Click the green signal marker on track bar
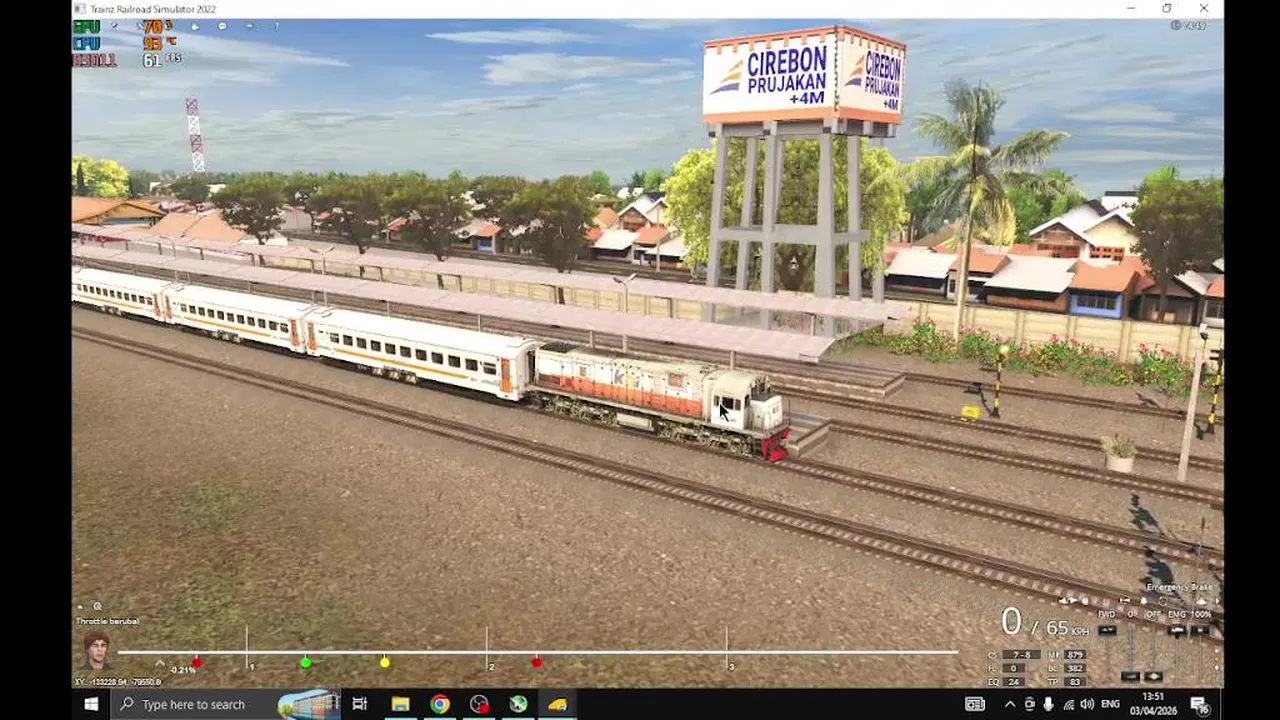The width and height of the screenshot is (1280, 720). [306, 662]
